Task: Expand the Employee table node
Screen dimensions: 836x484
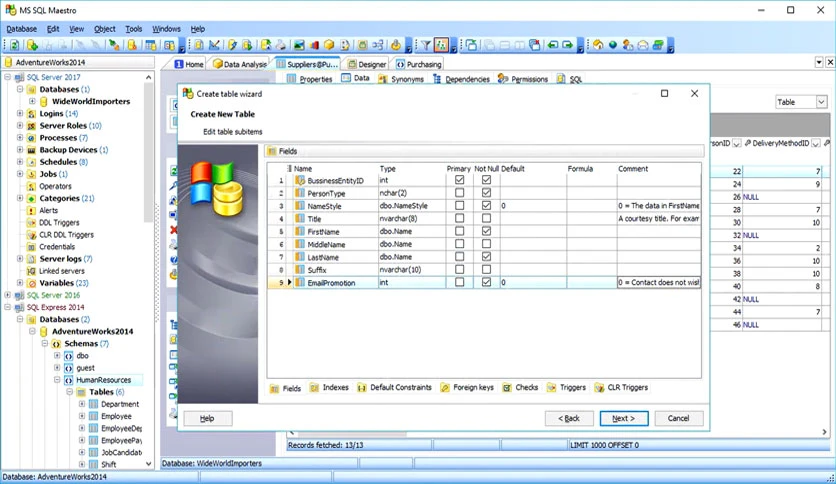Action: click(x=82, y=416)
